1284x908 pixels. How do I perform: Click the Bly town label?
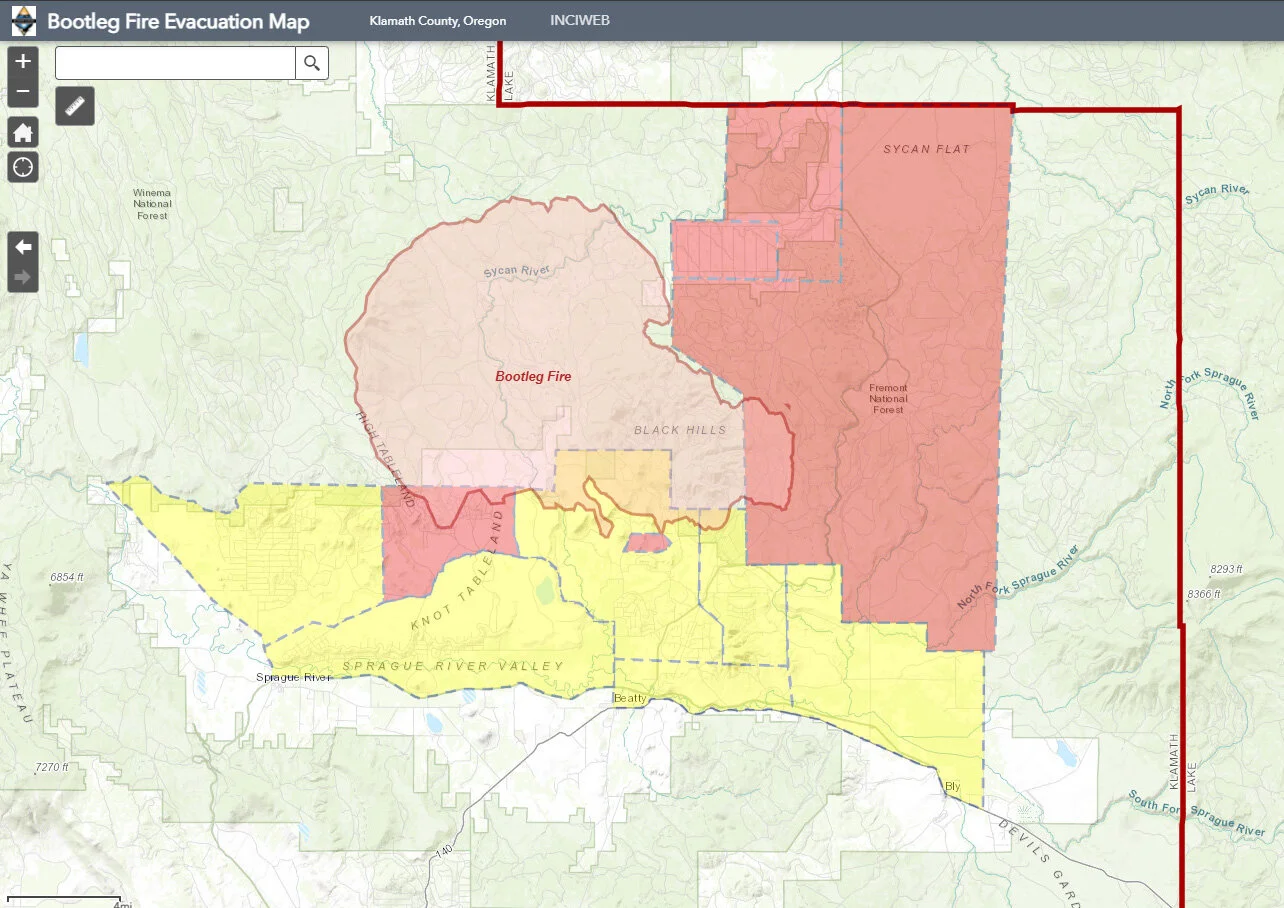tap(952, 787)
